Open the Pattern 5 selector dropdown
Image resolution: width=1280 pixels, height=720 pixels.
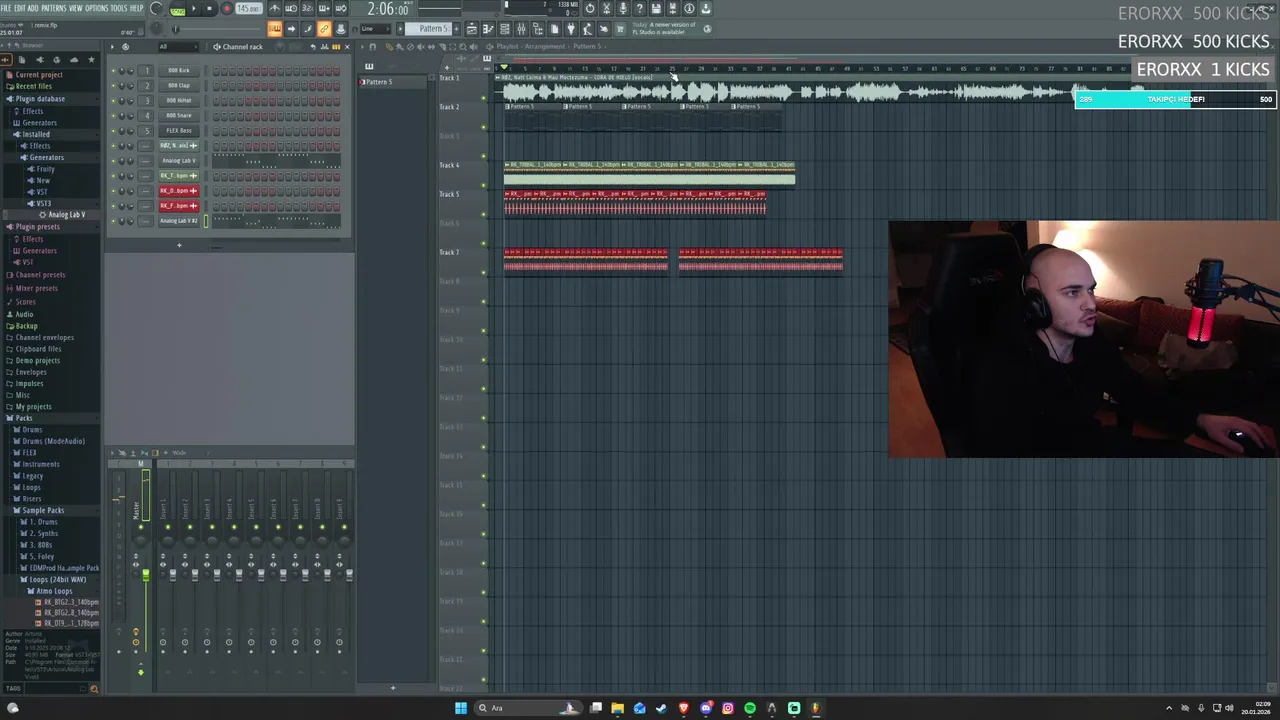(x=434, y=28)
